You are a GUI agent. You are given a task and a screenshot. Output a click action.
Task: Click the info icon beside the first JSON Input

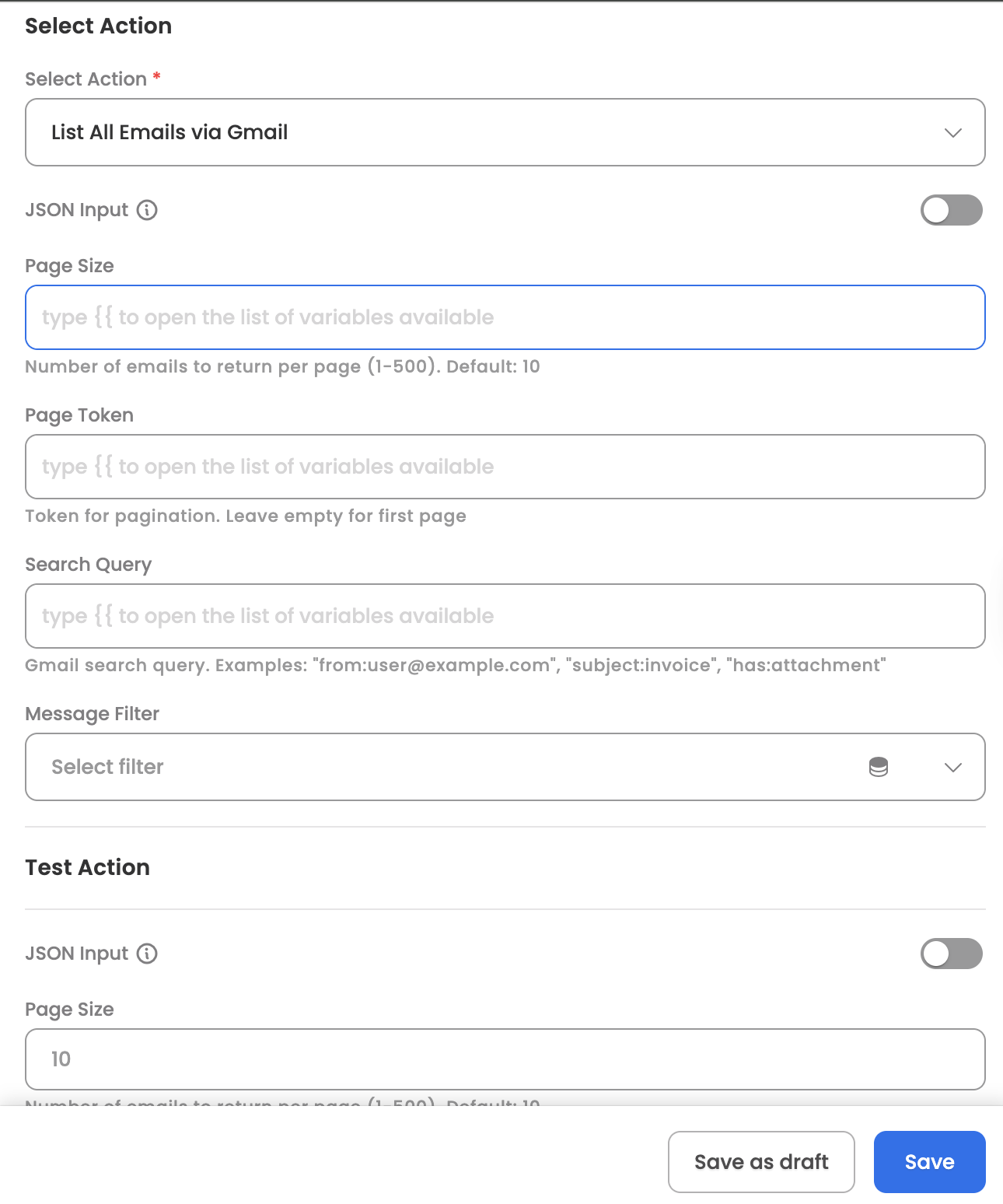click(x=147, y=210)
